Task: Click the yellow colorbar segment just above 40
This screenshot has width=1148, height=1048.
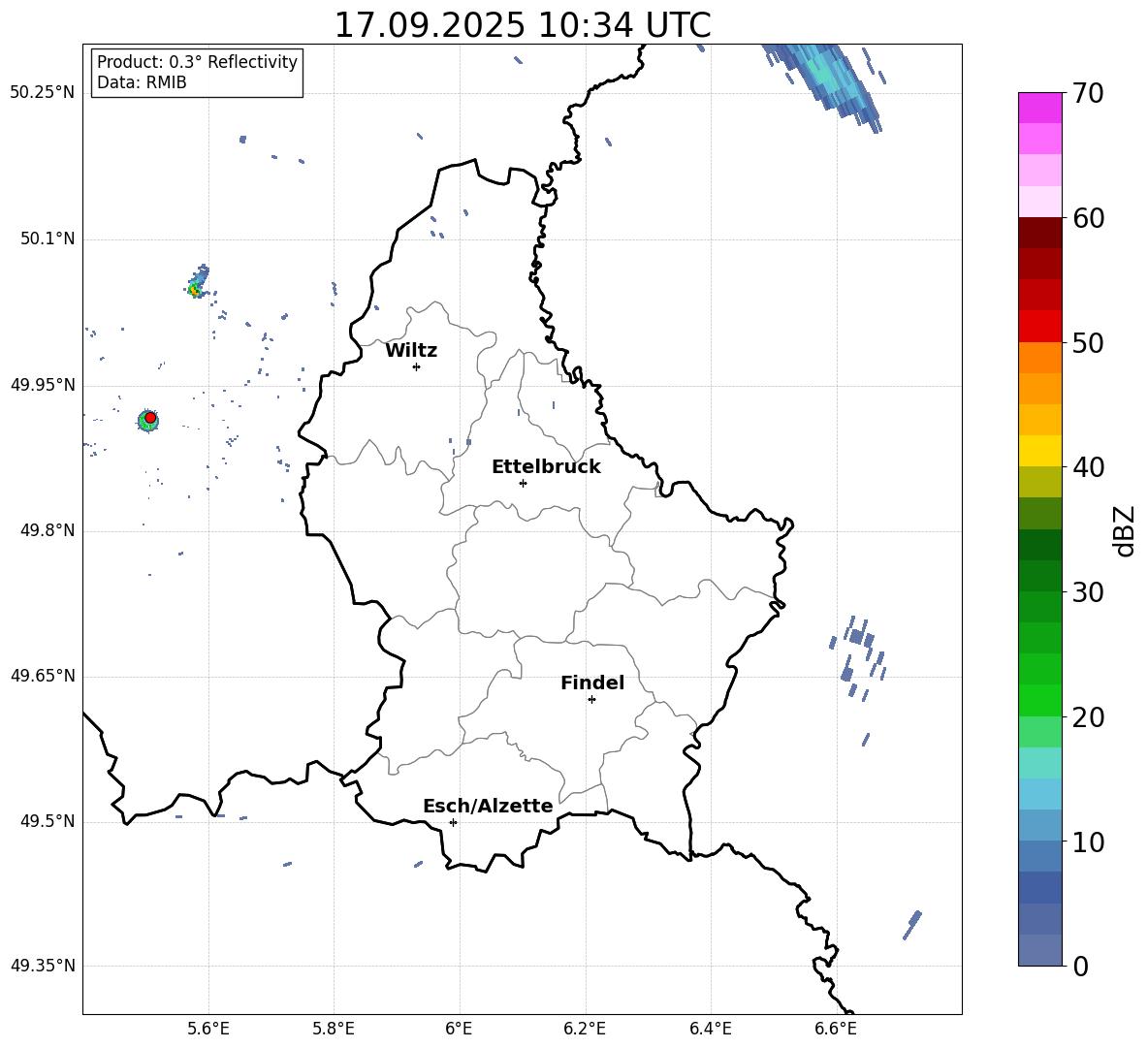Action: 1040,451
